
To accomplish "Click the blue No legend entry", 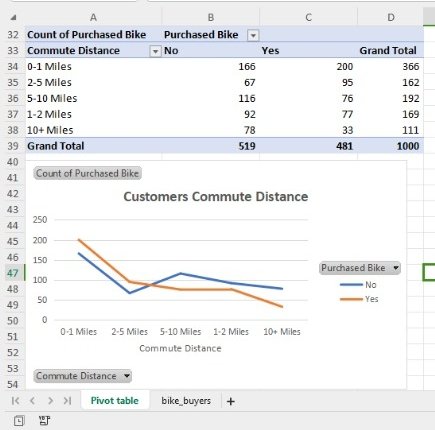I will 358,285.
